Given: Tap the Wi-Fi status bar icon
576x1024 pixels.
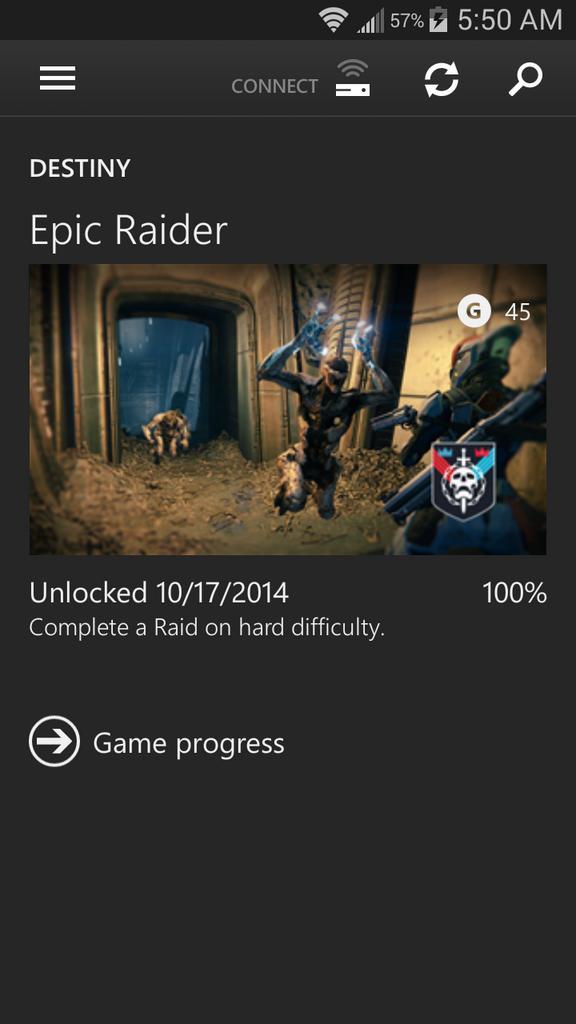Looking at the screenshot, I should click(x=333, y=20).
